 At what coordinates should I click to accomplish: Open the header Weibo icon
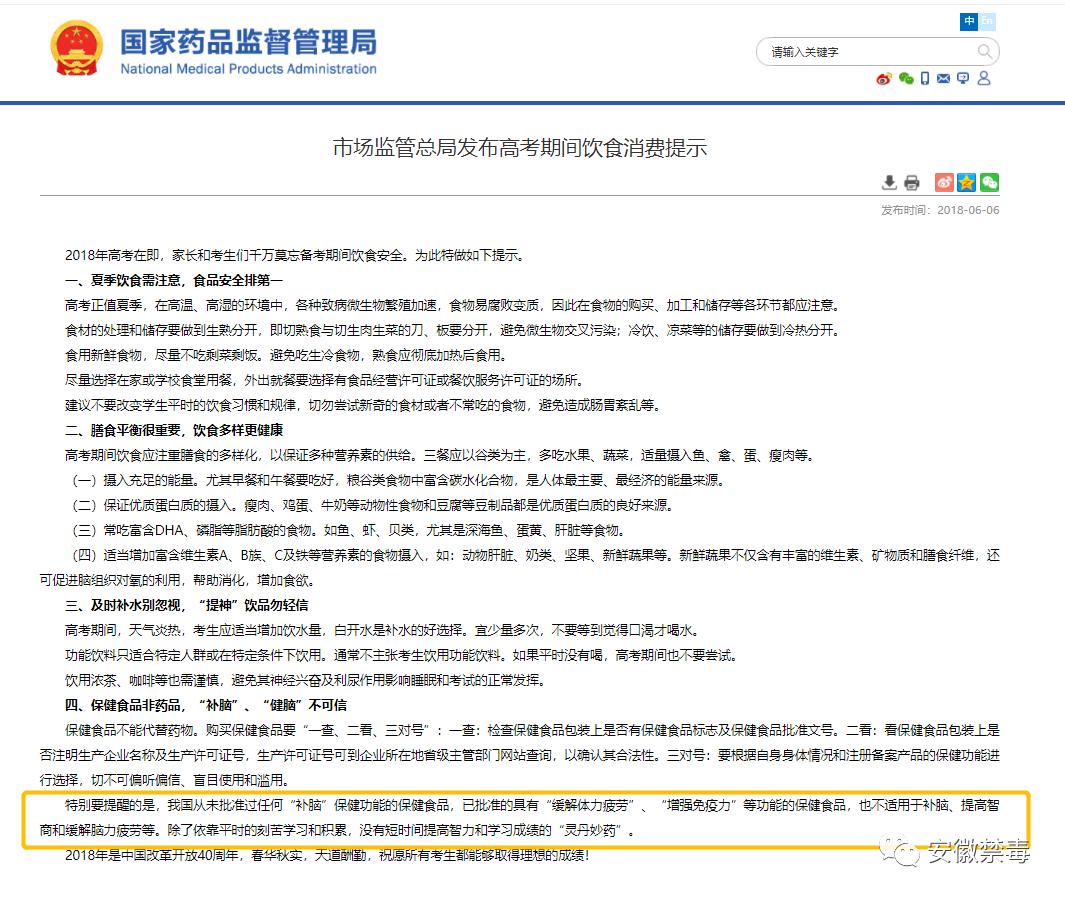[x=883, y=79]
